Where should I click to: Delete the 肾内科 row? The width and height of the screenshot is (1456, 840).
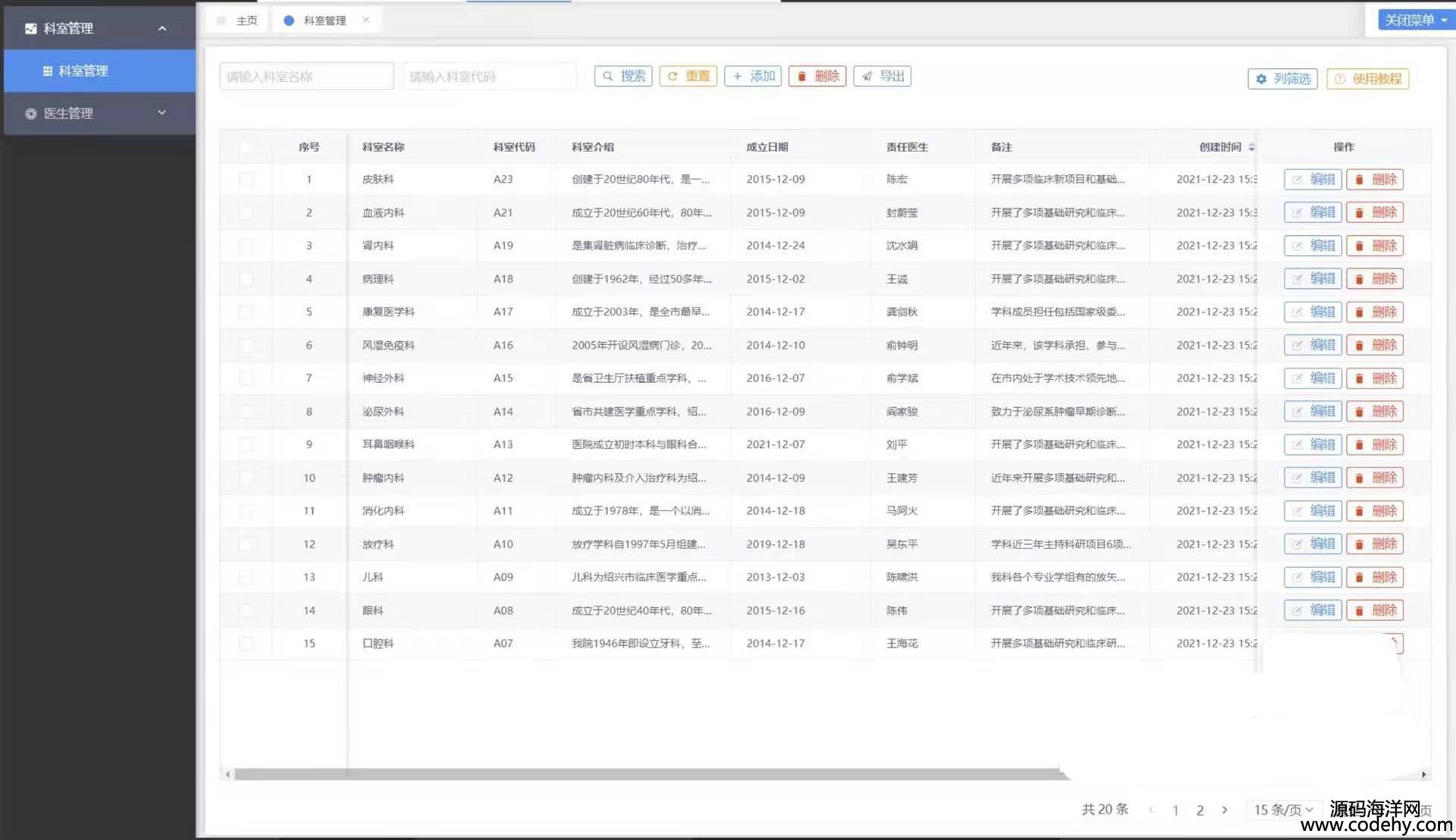click(1375, 246)
